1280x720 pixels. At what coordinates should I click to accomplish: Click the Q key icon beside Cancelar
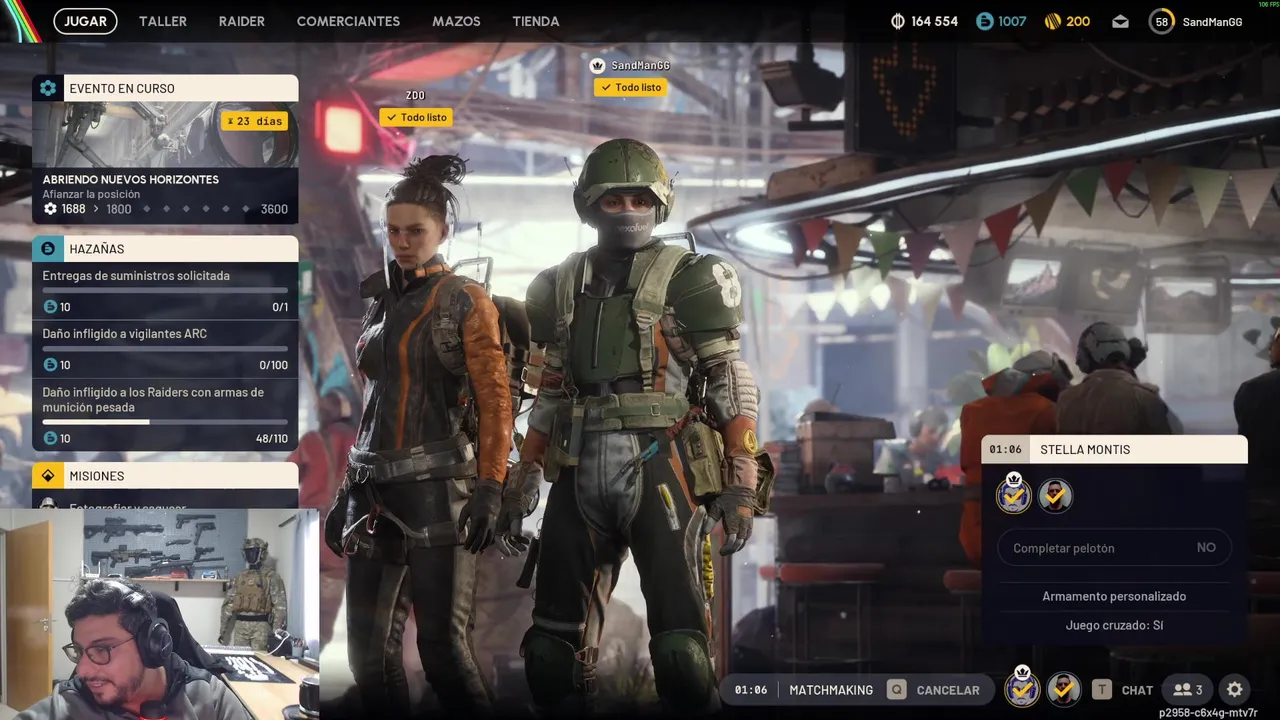pyautogui.click(x=897, y=690)
